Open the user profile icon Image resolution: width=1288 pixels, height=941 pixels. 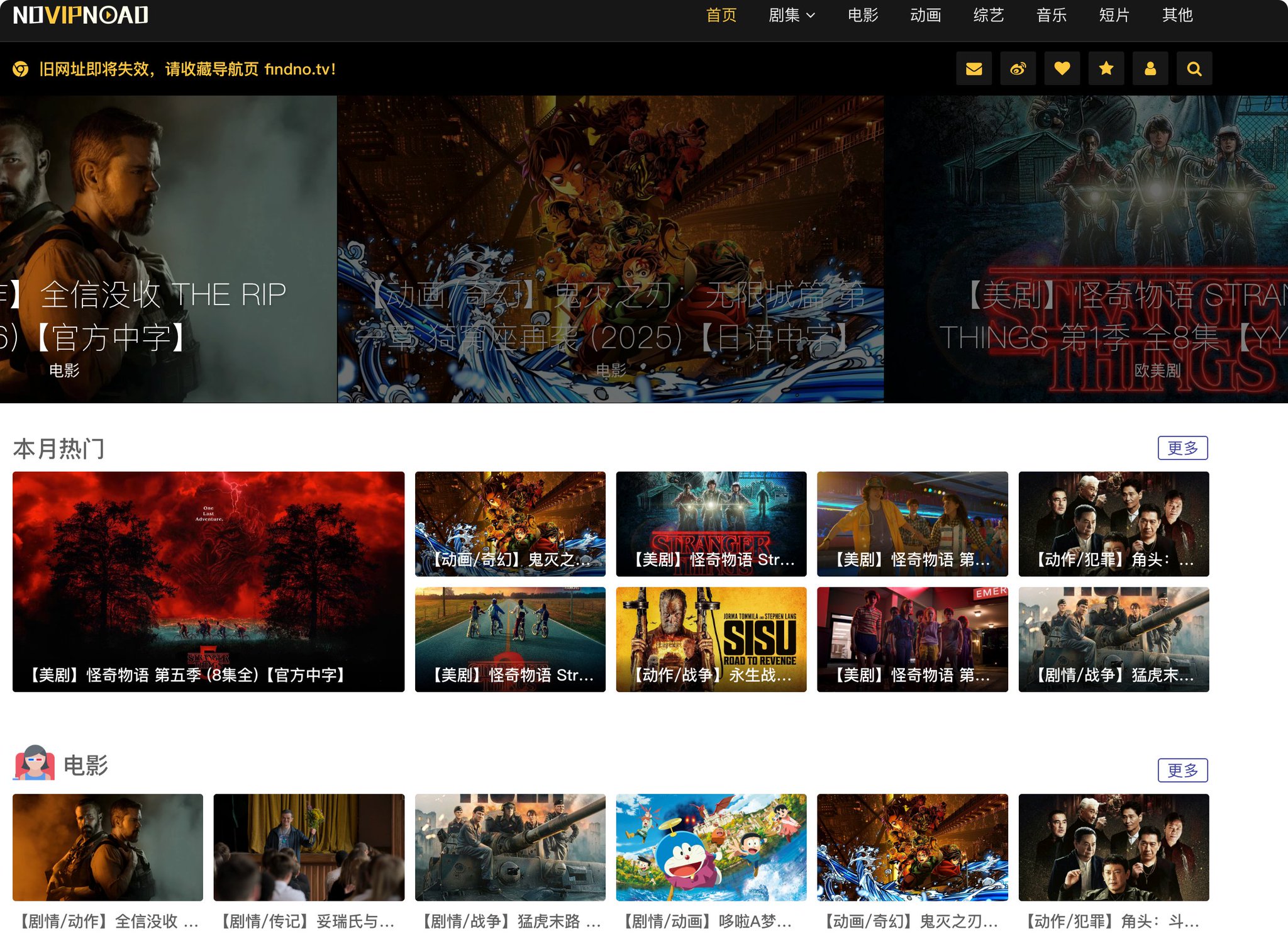click(1150, 69)
